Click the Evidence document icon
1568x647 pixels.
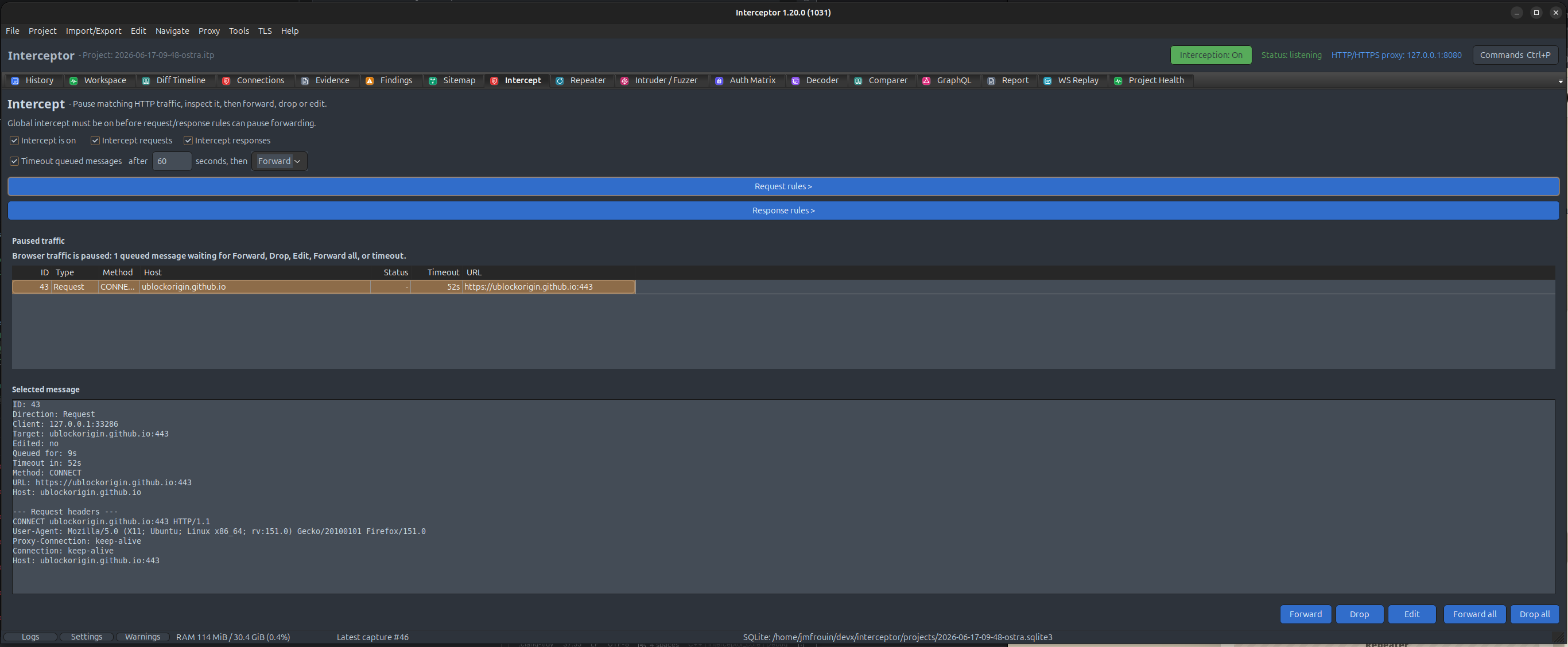point(305,81)
